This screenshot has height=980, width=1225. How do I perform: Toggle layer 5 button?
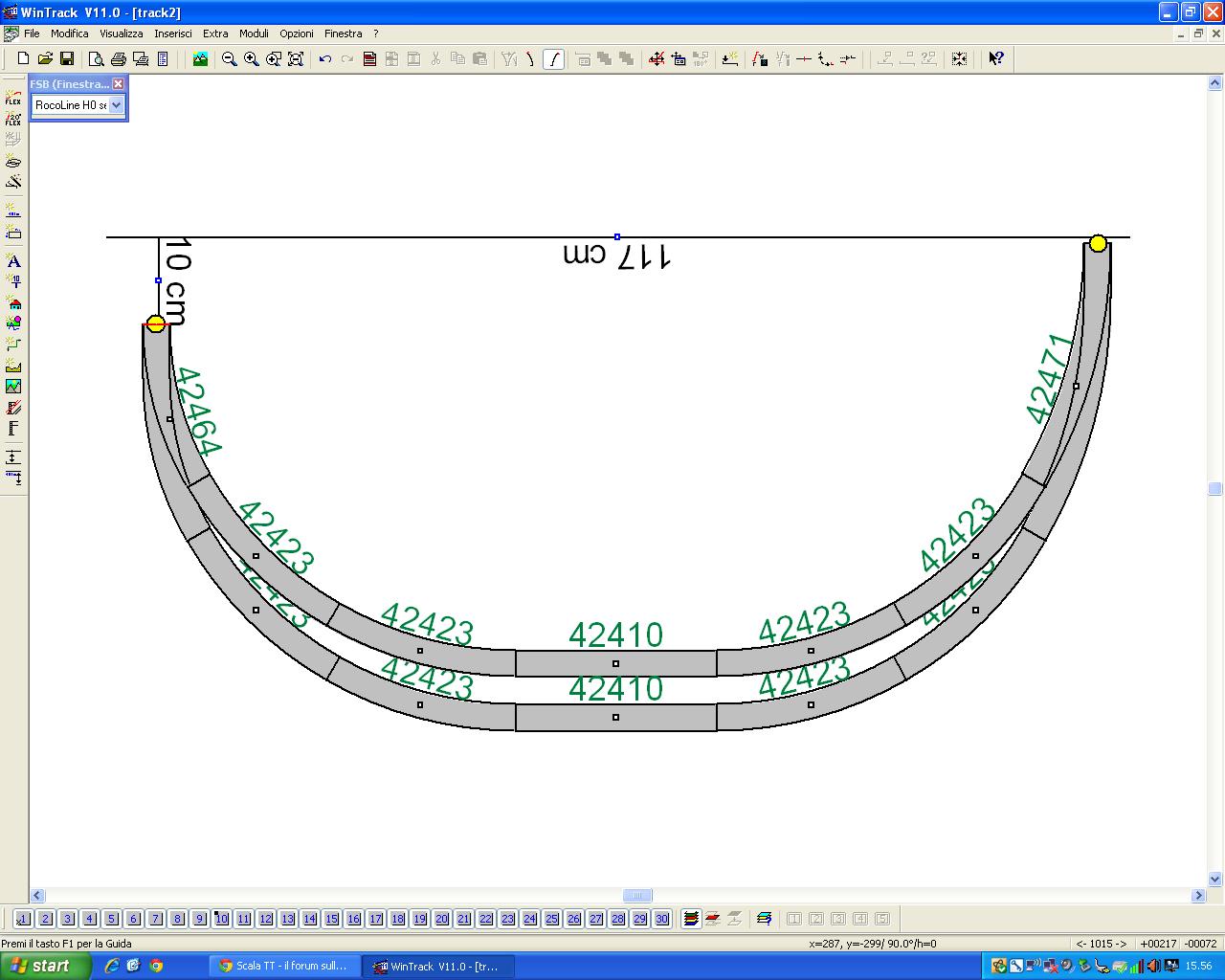(111, 919)
